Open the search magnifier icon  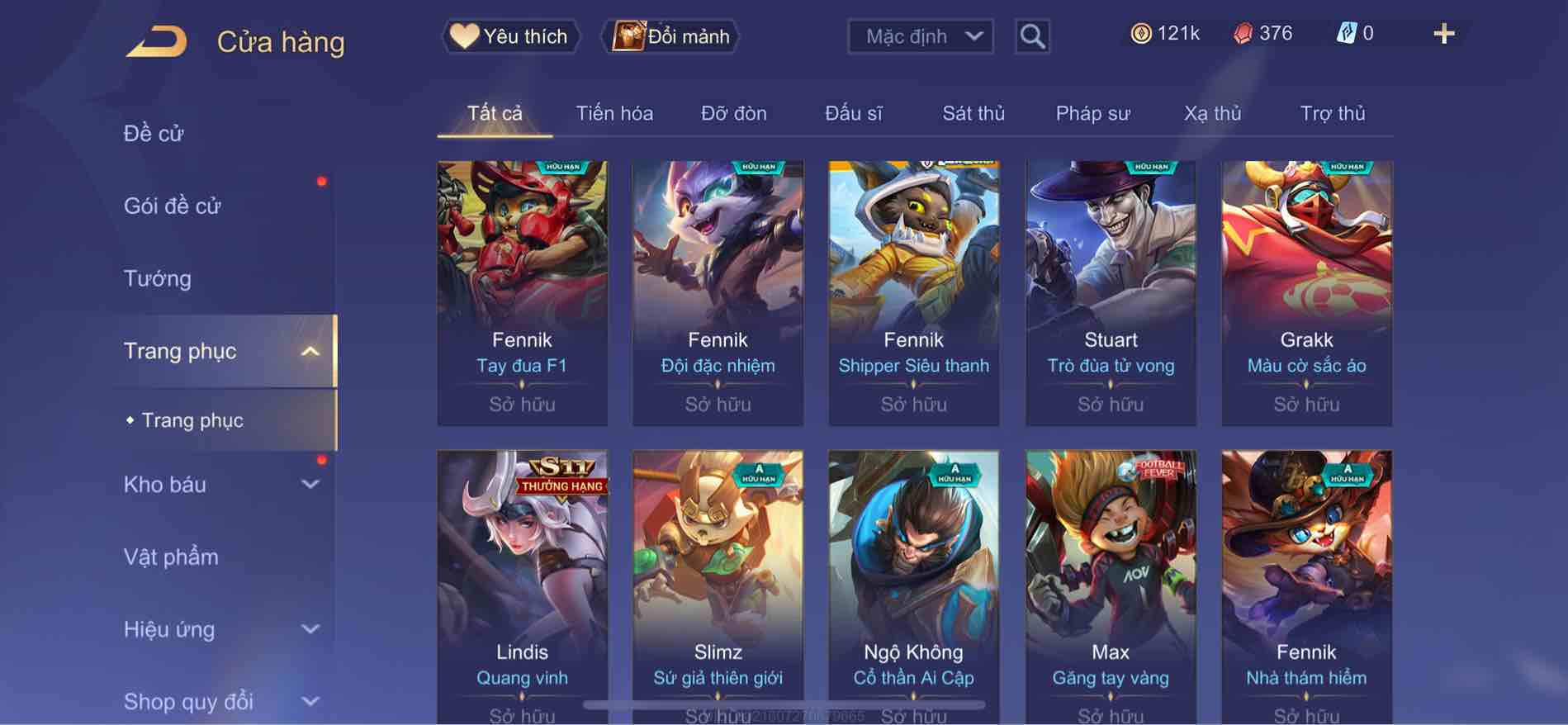point(1032,36)
